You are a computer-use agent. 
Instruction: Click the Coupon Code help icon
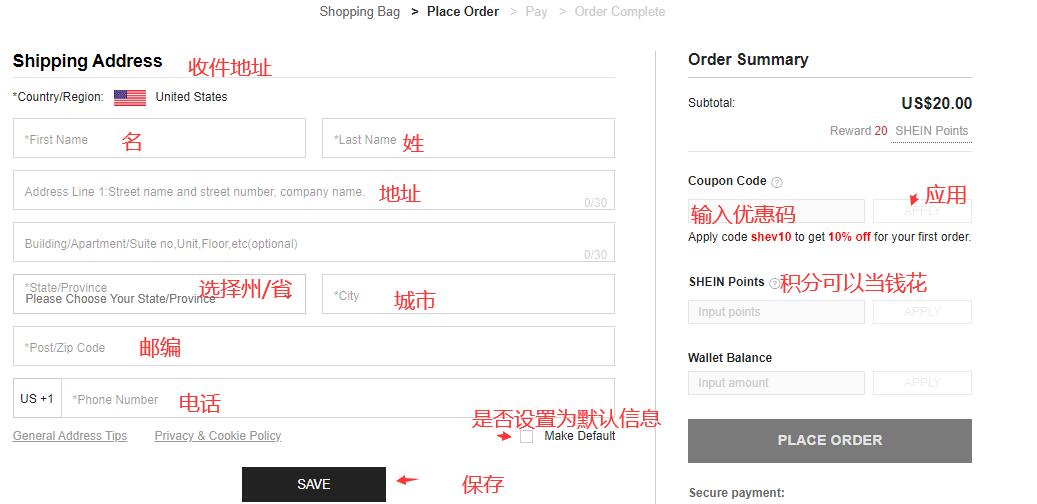[777, 182]
